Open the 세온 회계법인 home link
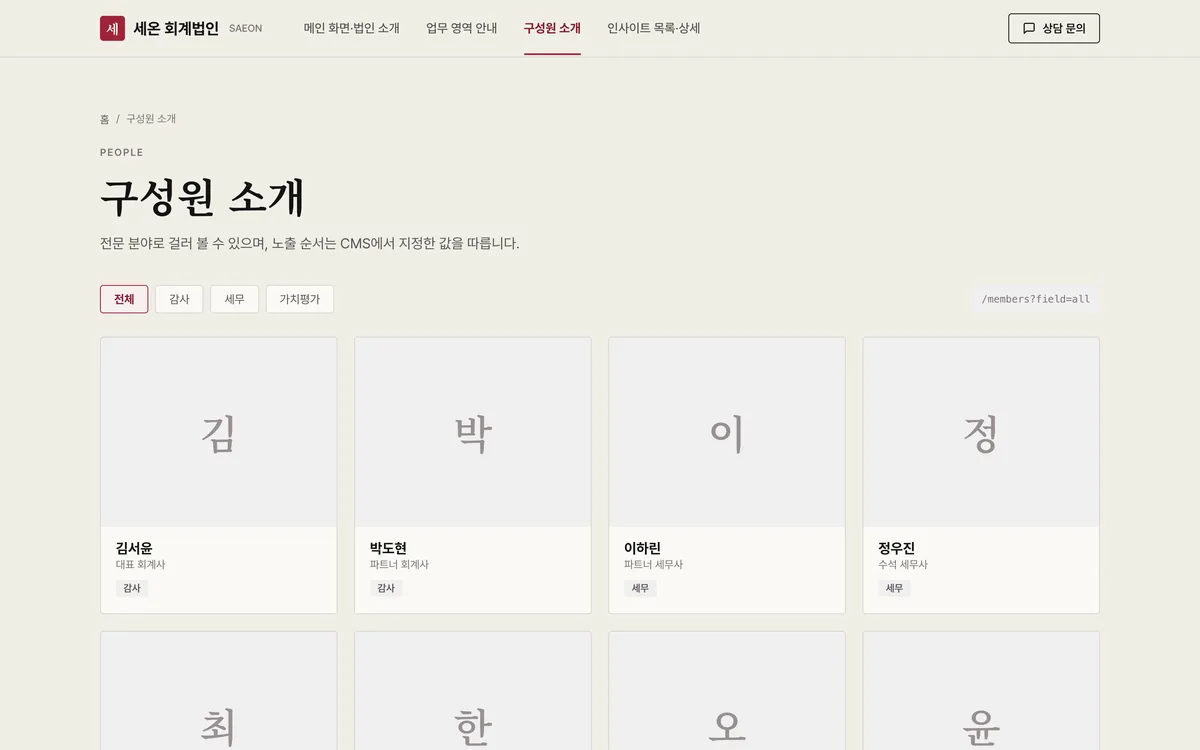Screen dimensions: 1200x750 (x=181, y=28)
